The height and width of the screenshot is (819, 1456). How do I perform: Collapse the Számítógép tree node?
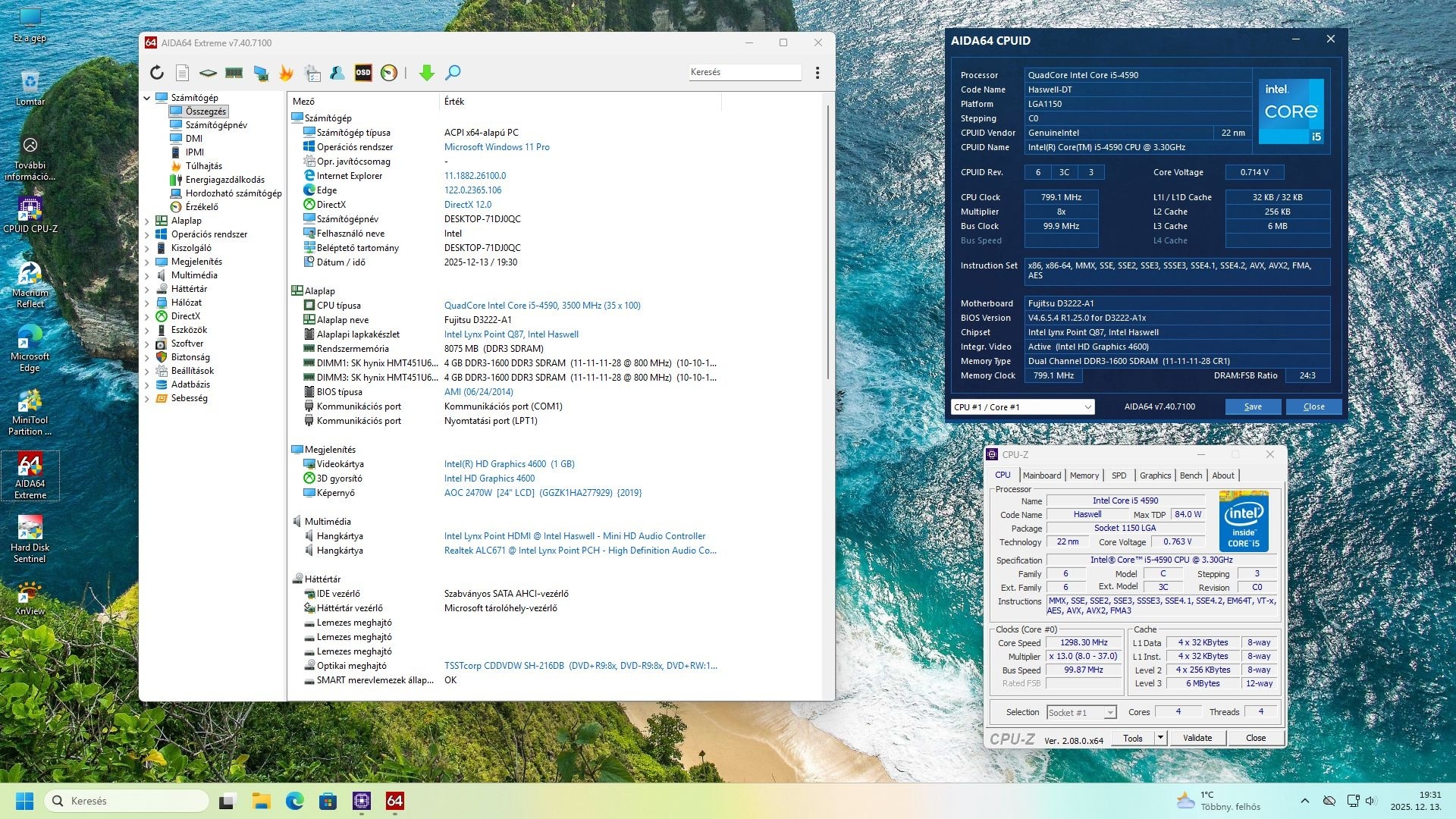147,98
